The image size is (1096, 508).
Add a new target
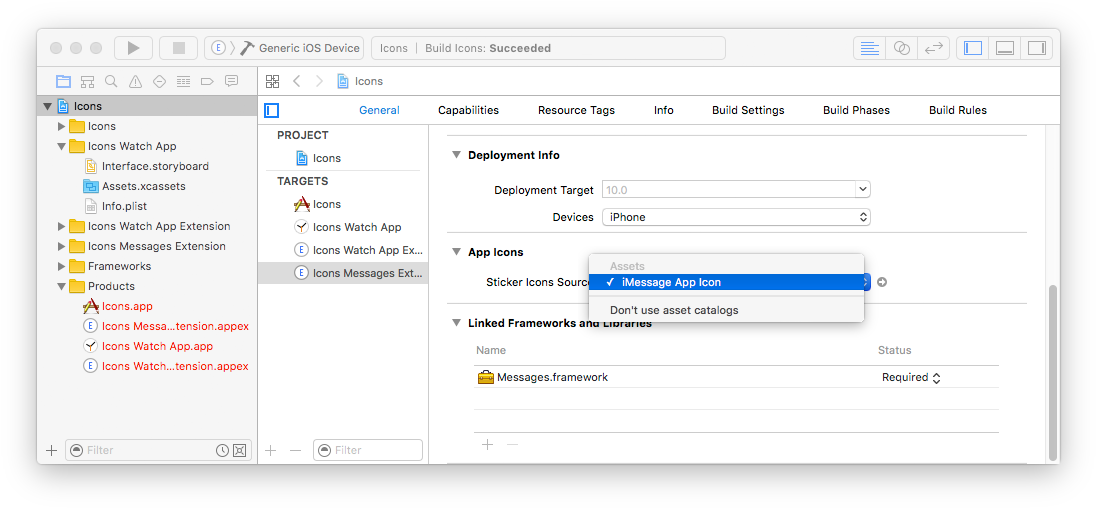(x=271, y=450)
